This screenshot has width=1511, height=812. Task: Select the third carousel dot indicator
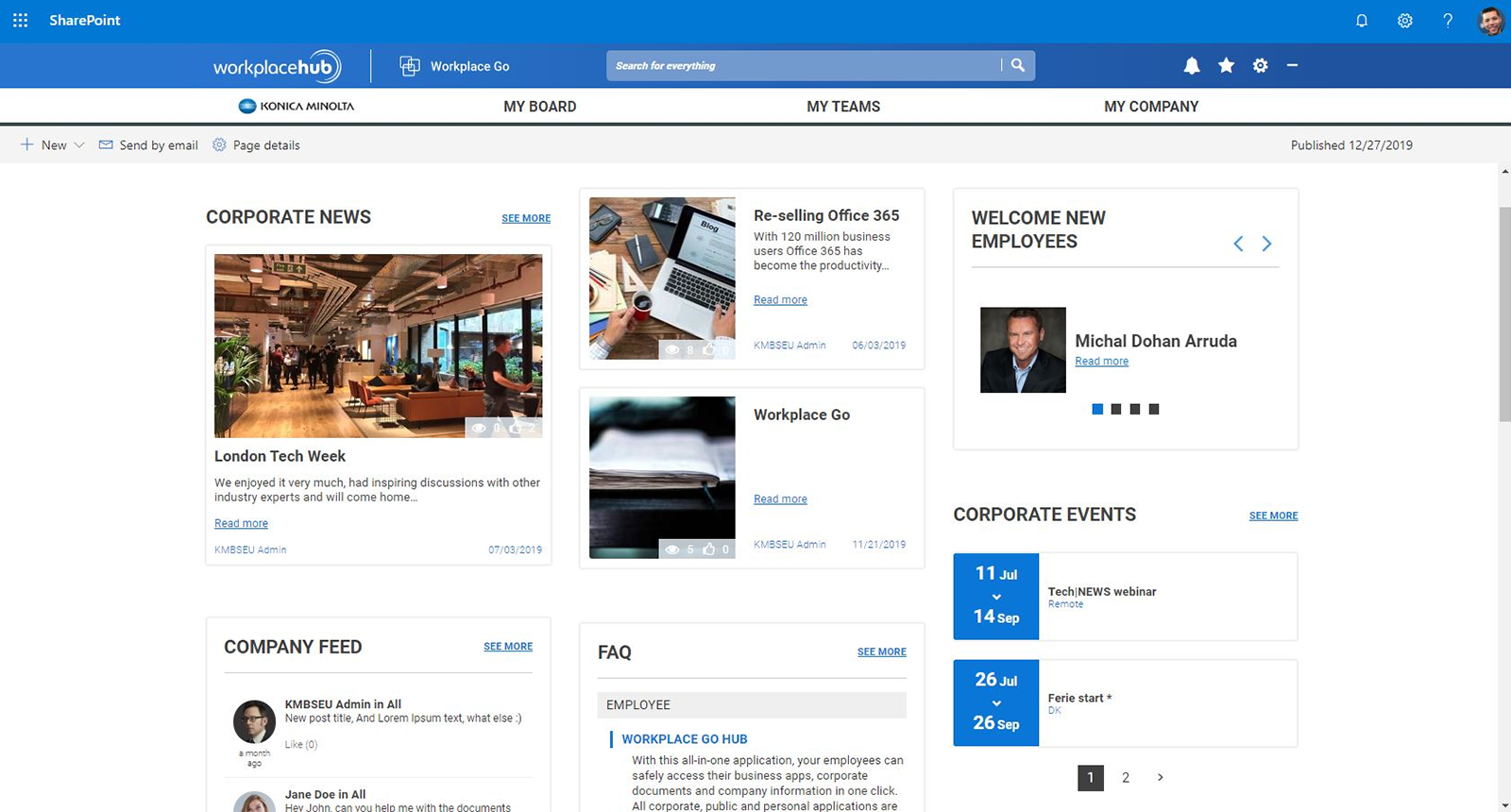pos(1135,409)
